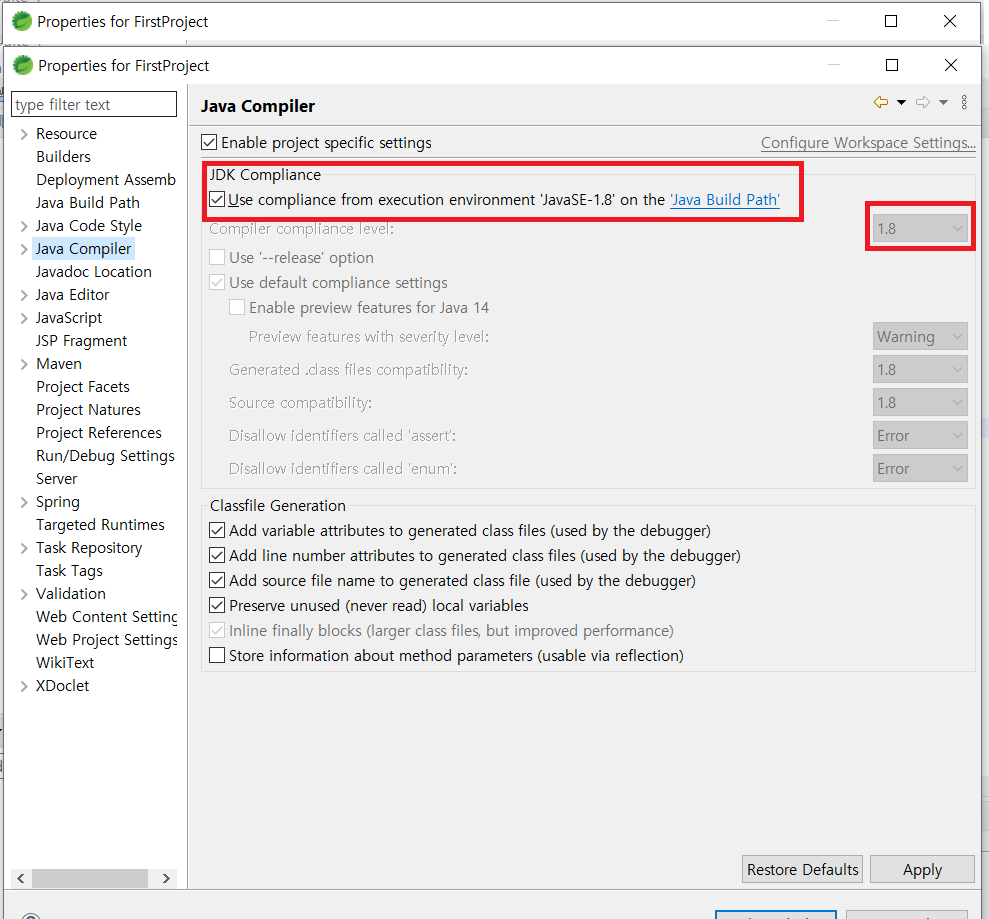The image size is (989, 919).
Task: Click the type filter text field
Action: tap(94, 104)
